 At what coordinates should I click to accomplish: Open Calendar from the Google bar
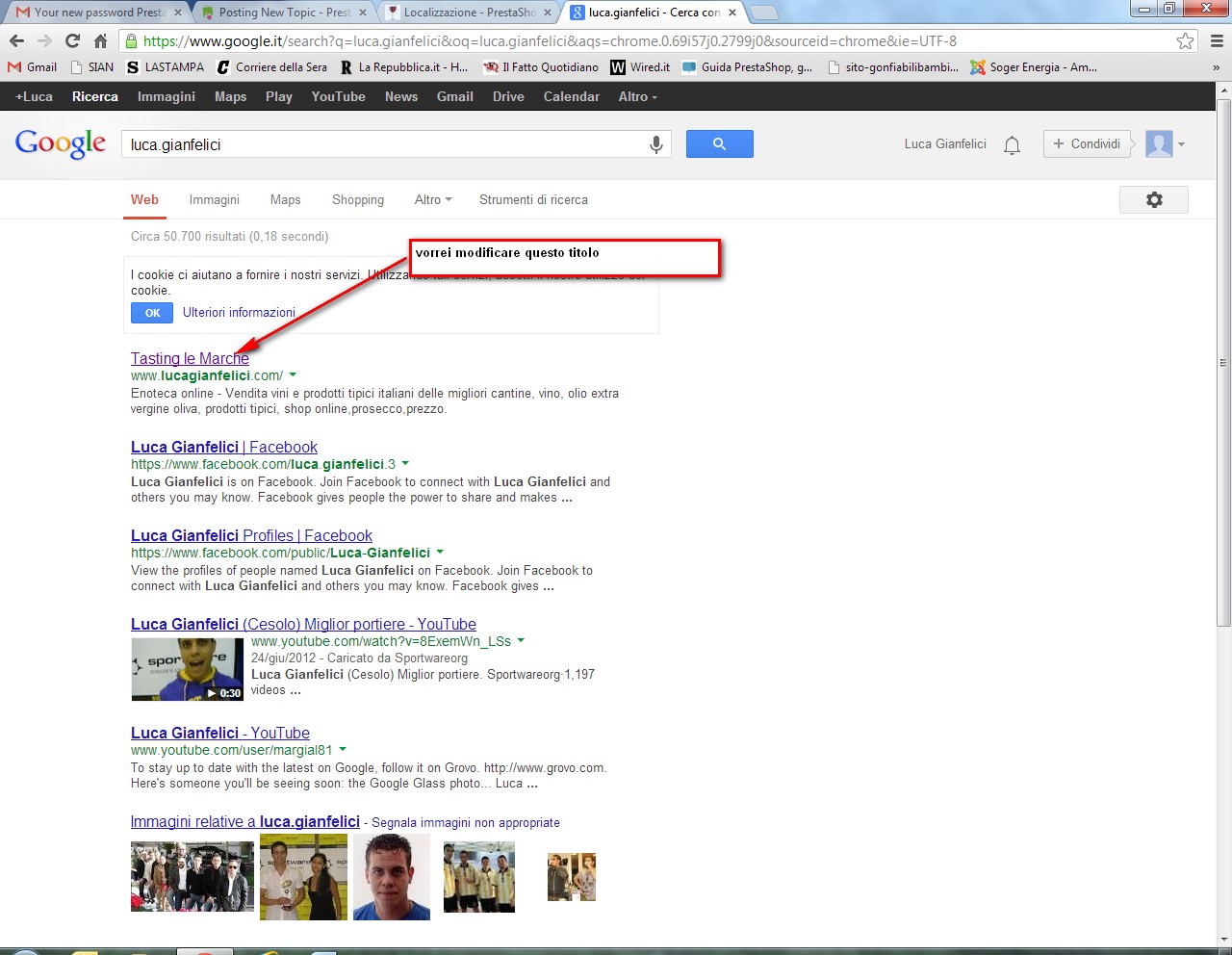(571, 97)
